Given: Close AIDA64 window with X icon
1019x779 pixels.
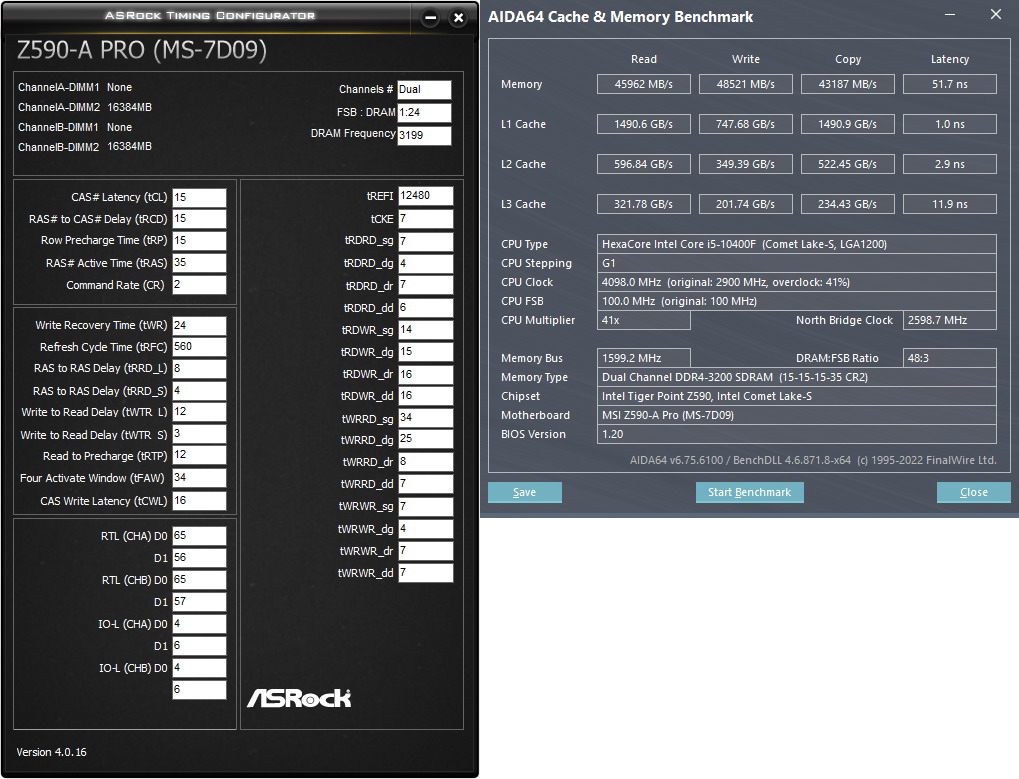Looking at the screenshot, I should 996,14.
